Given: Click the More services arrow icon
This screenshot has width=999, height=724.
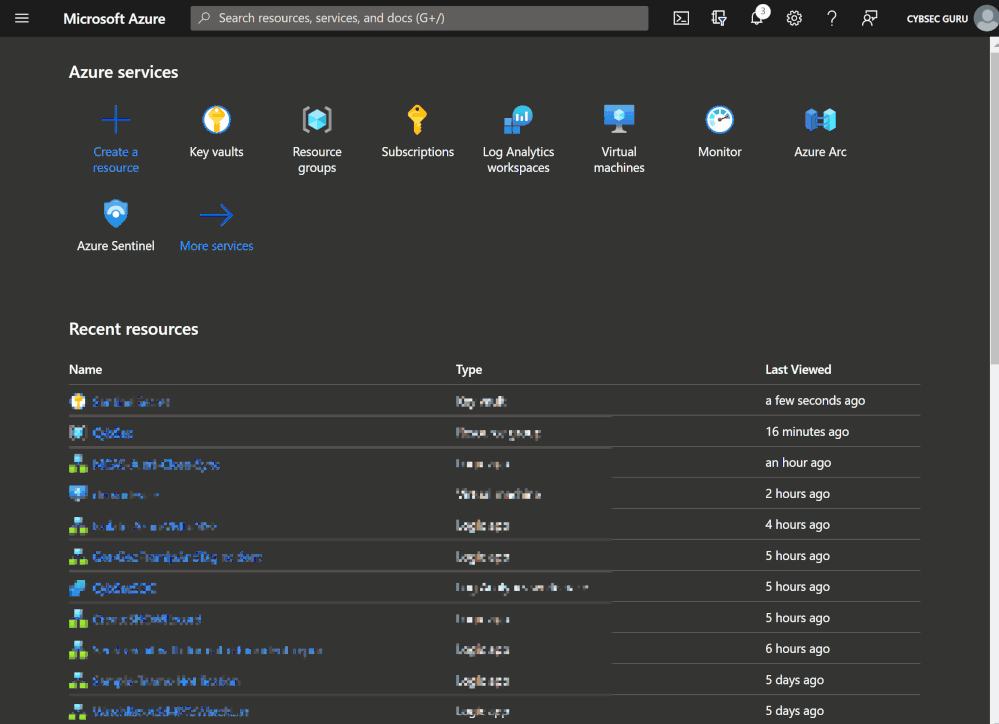Looking at the screenshot, I should click(x=217, y=215).
